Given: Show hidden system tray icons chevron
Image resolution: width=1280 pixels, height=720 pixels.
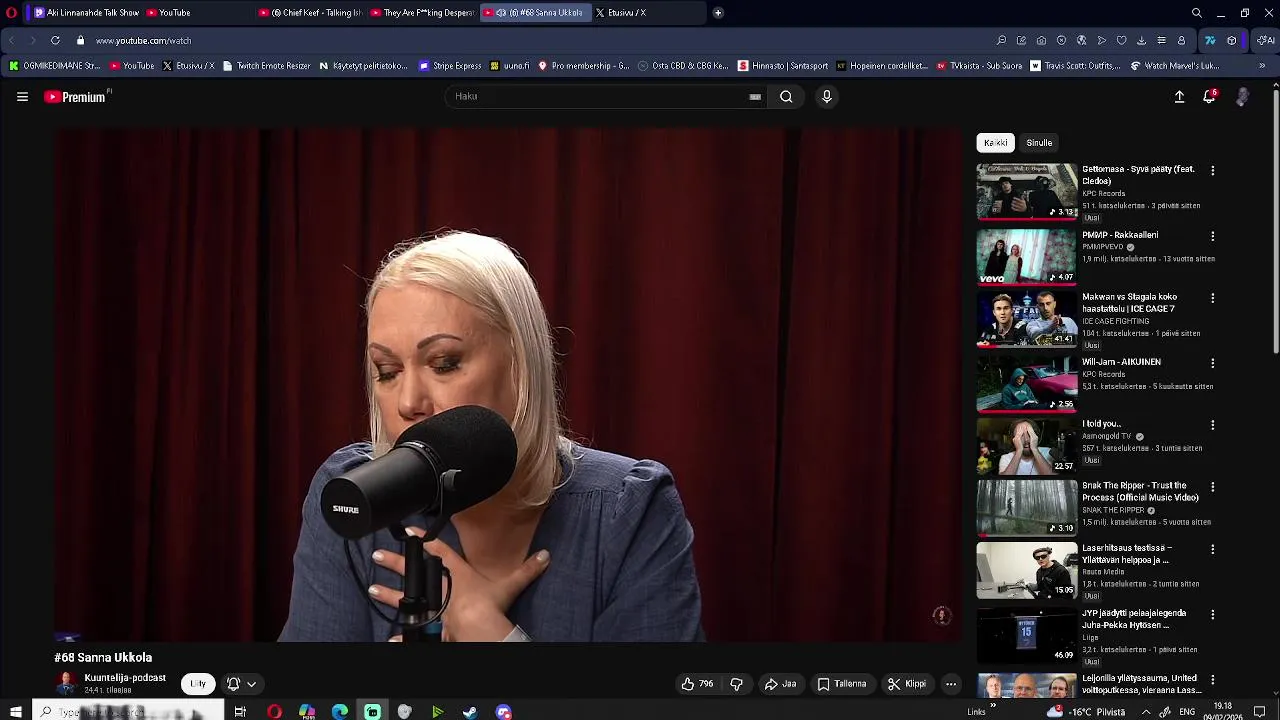Looking at the screenshot, I should [x=1146, y=712].
